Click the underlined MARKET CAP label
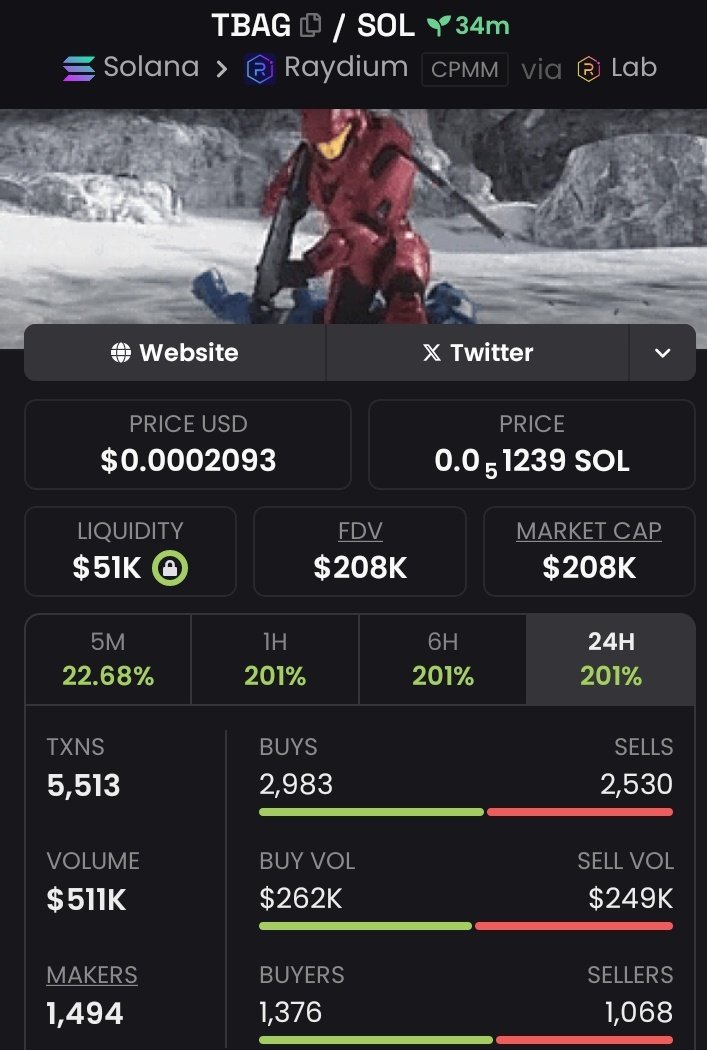Screen dimensions: 707x1050 pyautogui.click(x=589, y=531)
